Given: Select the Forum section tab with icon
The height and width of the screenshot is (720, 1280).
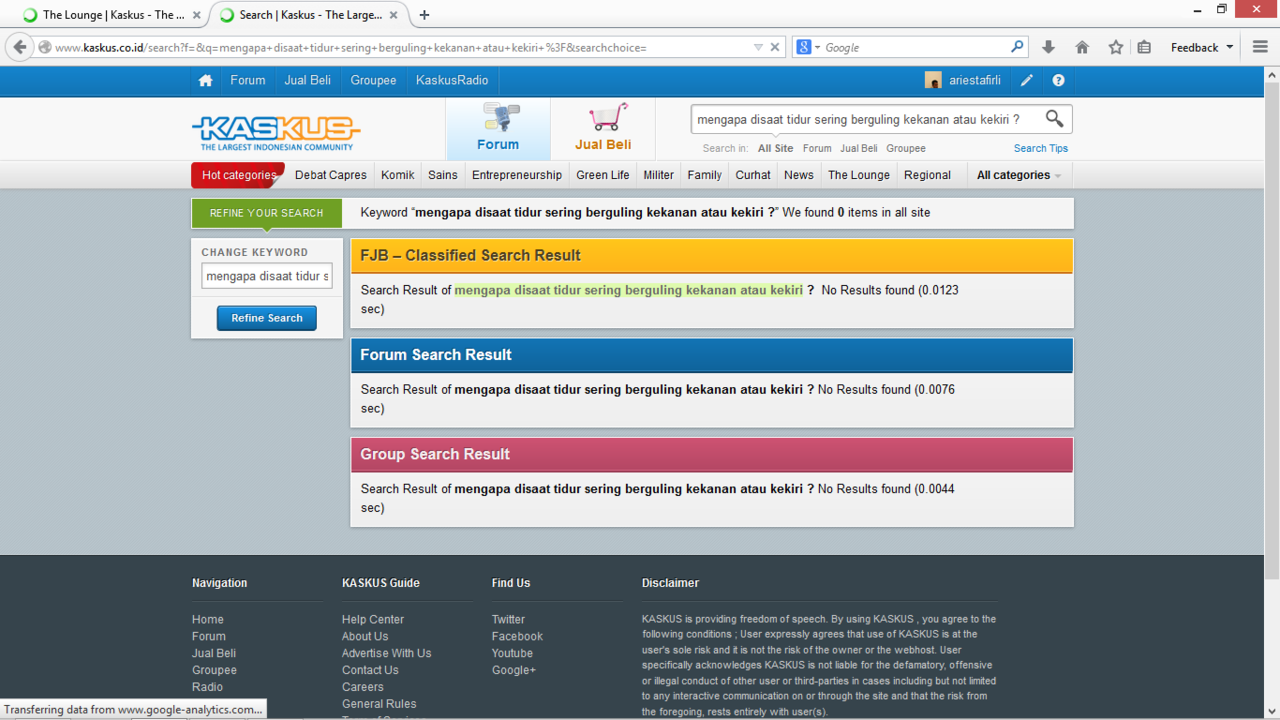Looking at the screenshot, I should click(498, 129).
